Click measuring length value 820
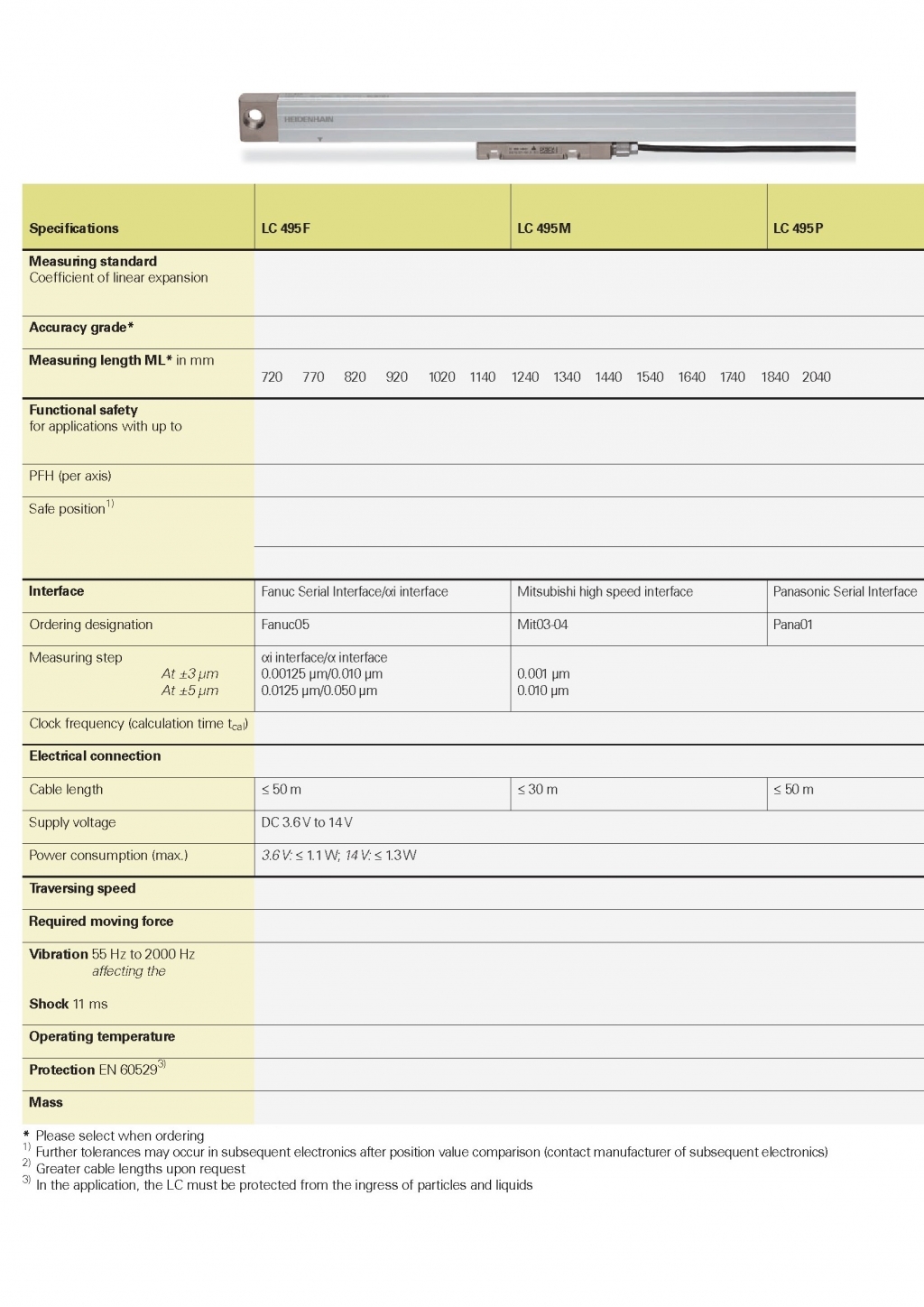 355,377
